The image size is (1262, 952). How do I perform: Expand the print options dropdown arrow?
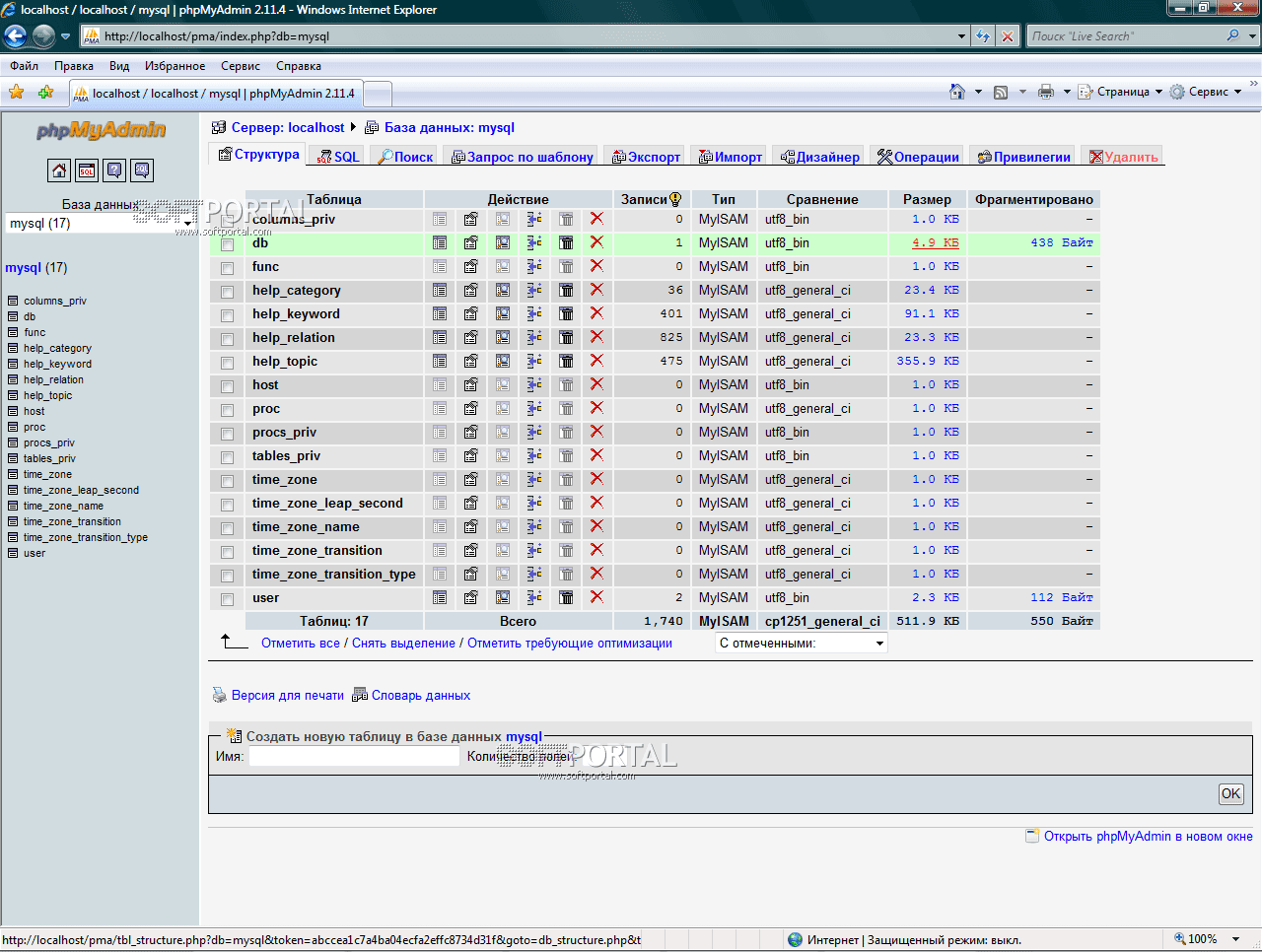pyautogui.click(x=1067, y=92)
